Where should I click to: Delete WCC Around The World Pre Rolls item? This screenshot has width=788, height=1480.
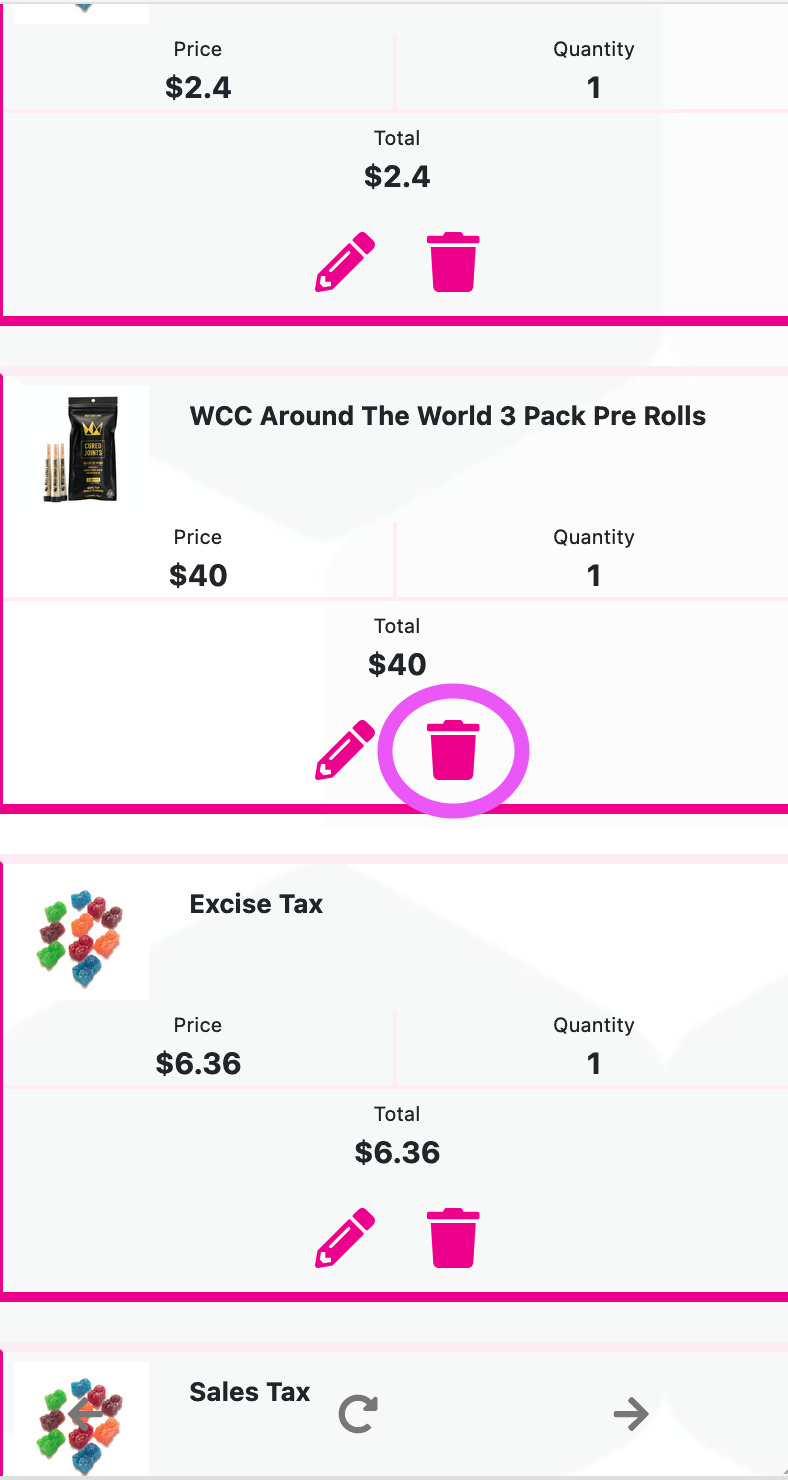[x=453, y=750]
